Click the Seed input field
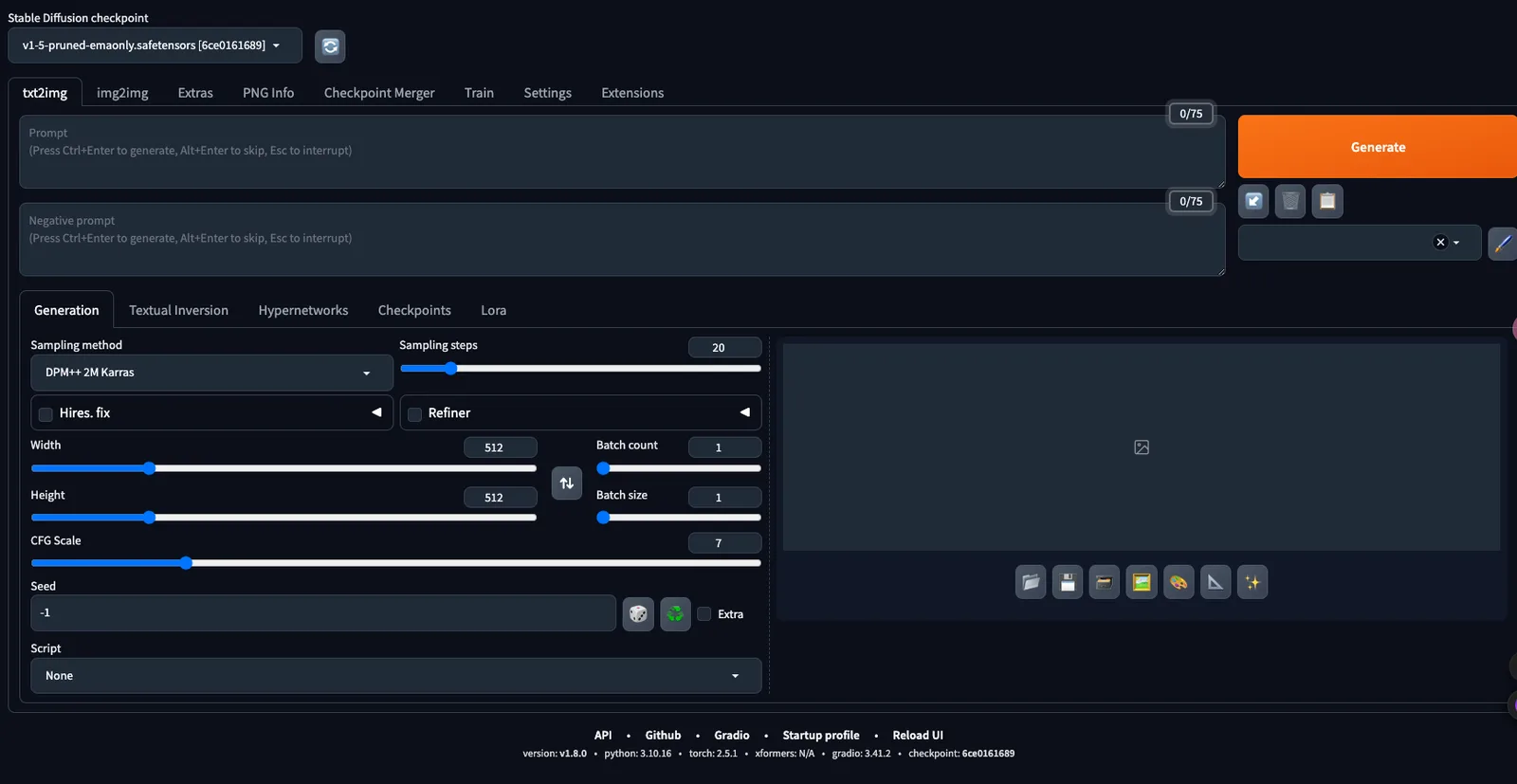 [323, 613]
